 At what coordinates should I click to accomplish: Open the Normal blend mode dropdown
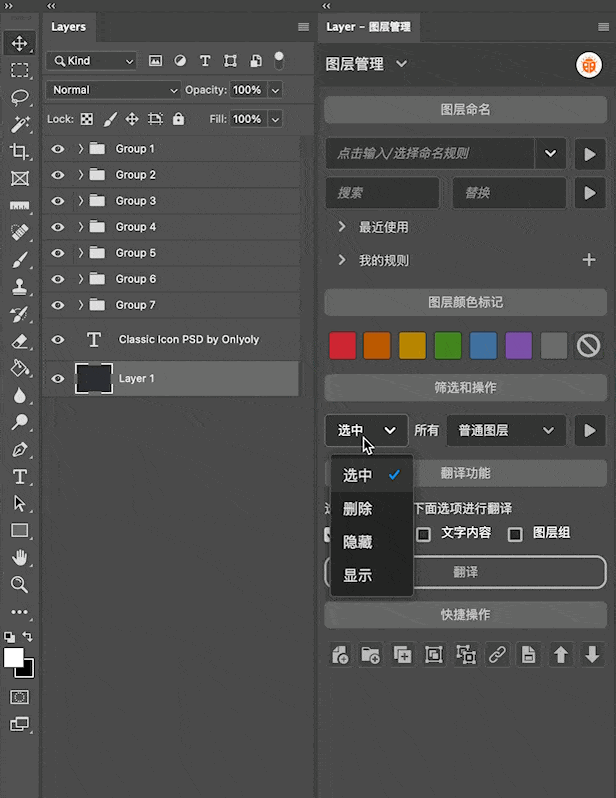tap(113, 90)
